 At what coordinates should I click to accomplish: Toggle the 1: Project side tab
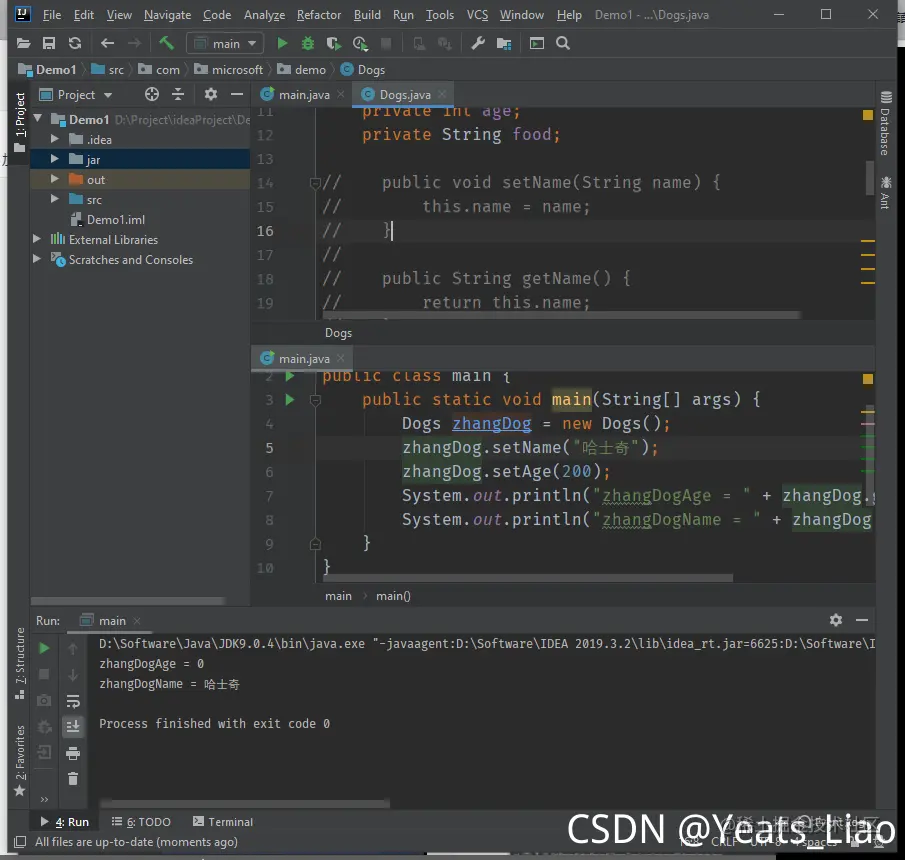[x=20, y=123]
